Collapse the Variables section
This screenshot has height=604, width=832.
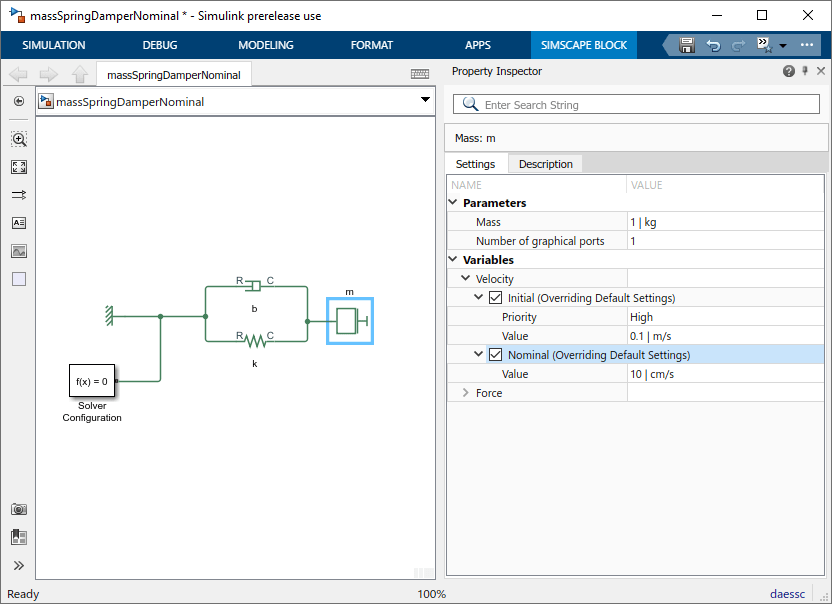pos(453,259)
